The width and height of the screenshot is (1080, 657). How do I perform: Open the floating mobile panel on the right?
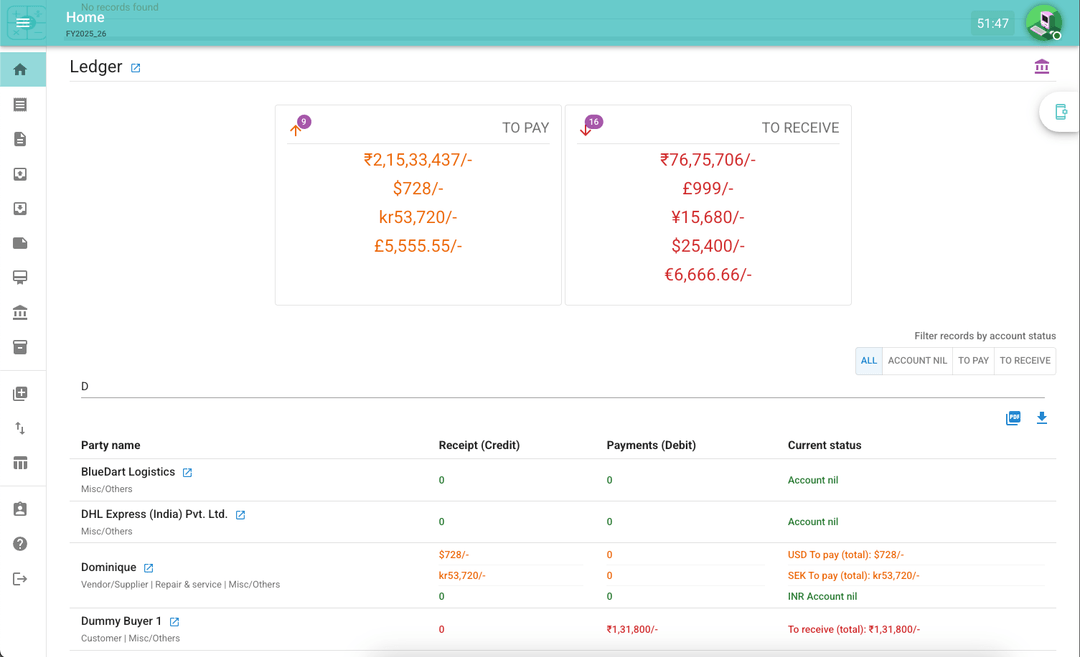pyautogui.click(x=1062, y=112)
